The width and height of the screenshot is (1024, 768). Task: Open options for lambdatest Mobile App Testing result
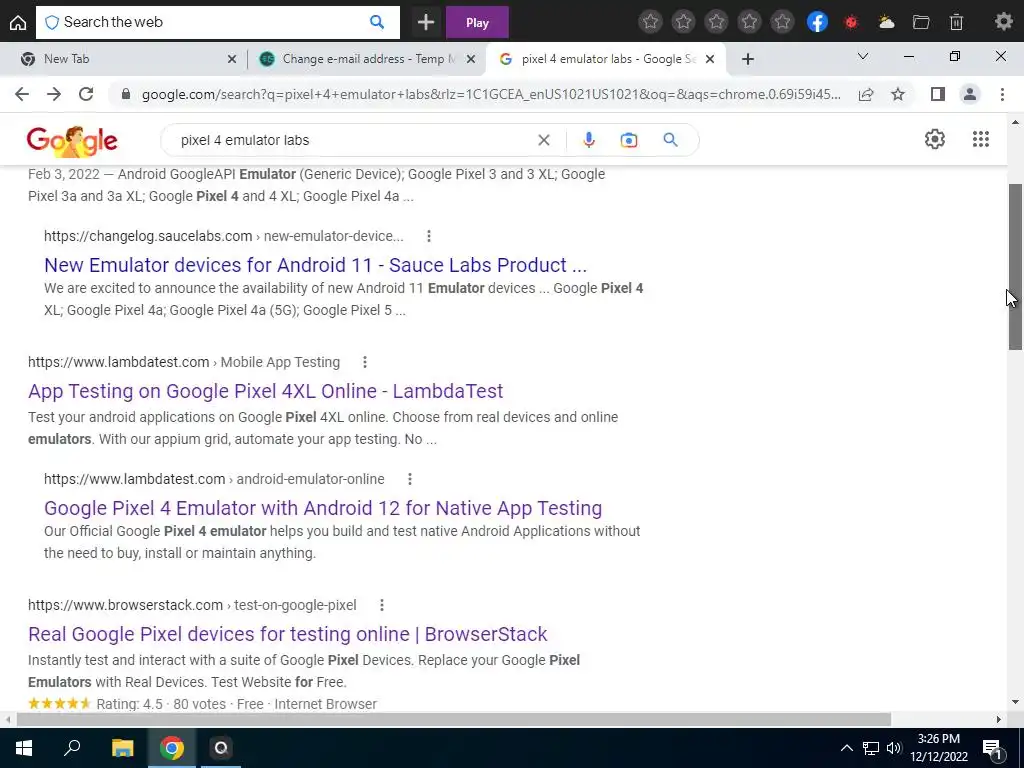pyautogui.click(x=364, y=362)
